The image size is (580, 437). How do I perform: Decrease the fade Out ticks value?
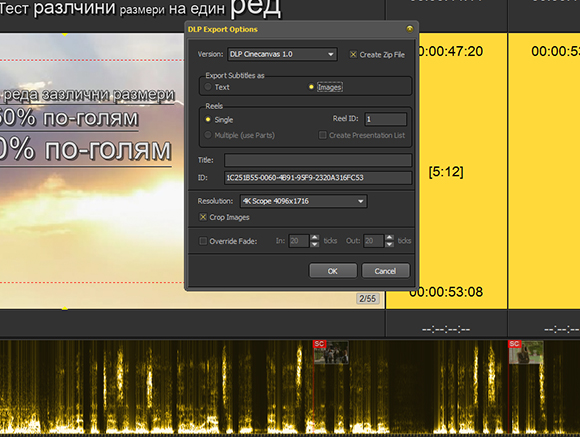point(390,244)
